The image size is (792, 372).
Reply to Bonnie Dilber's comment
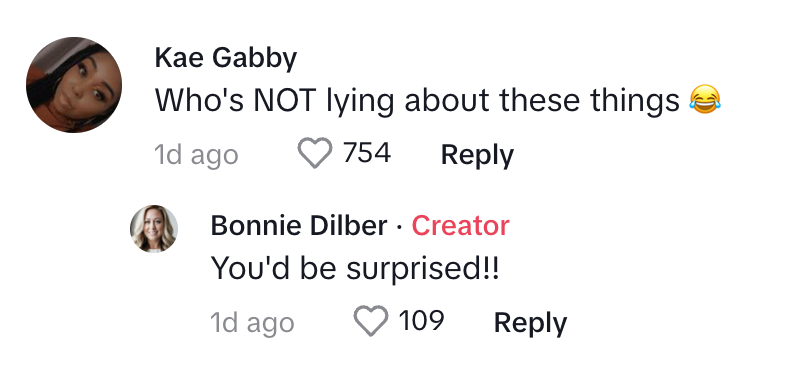pyautogui.click(x=530, y=323)
